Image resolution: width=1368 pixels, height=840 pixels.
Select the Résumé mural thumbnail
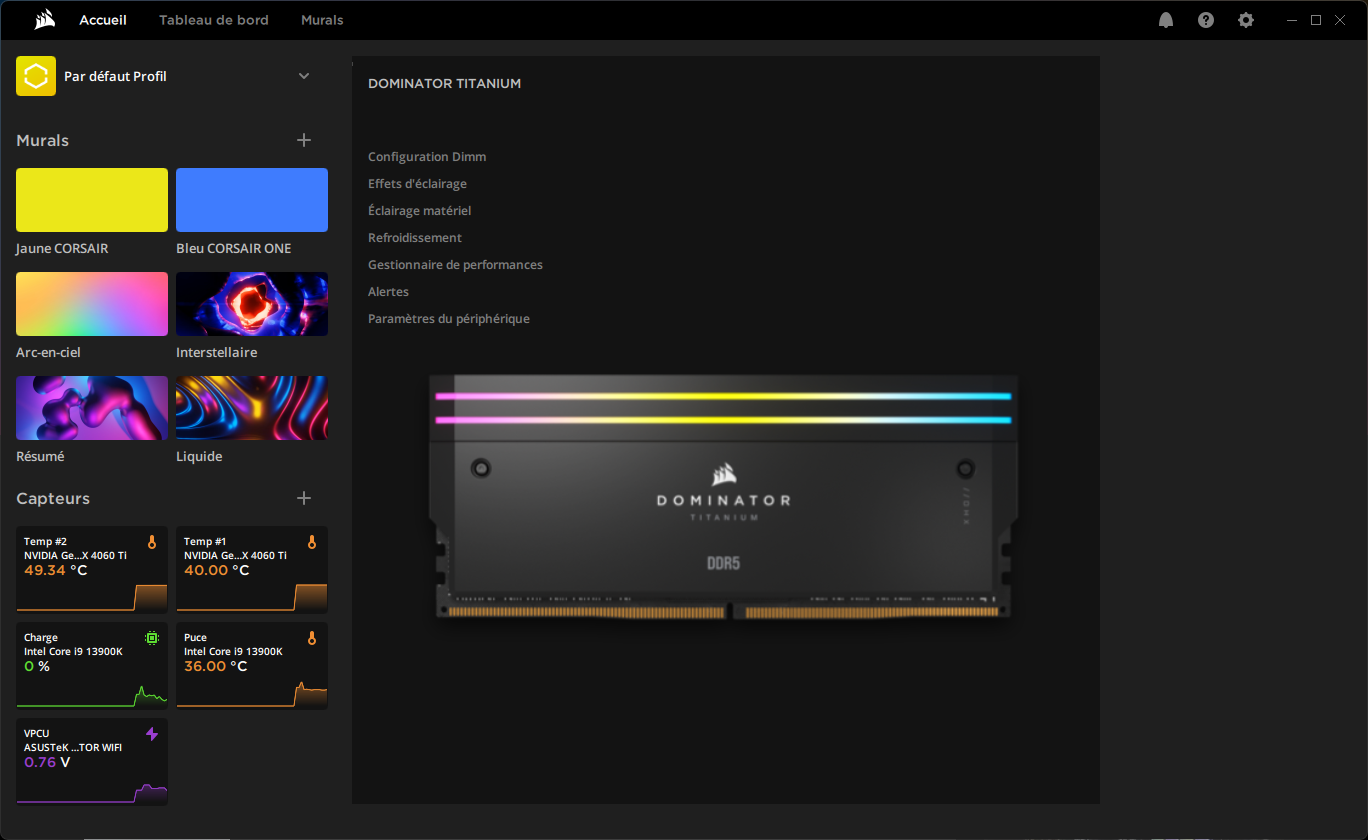92,408
